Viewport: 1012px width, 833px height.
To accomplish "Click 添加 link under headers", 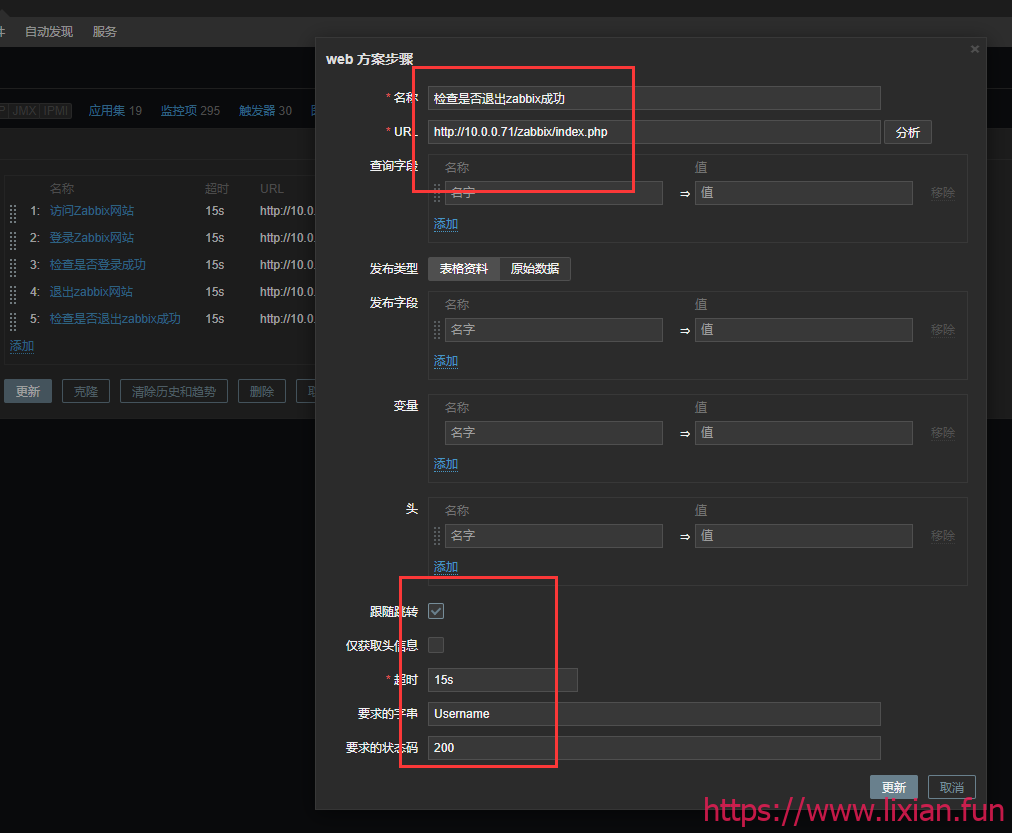I will [x=446, y=567].
